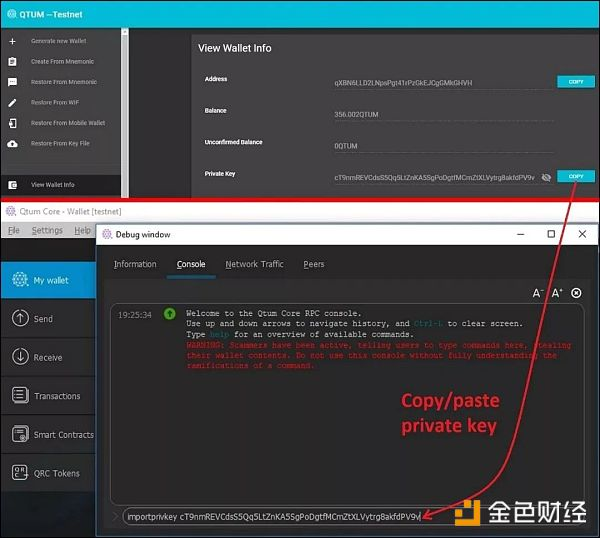The image size is (600, 538).
Task: Open the Settings menu in Qtum Core
Action: [x=47, y=230]
